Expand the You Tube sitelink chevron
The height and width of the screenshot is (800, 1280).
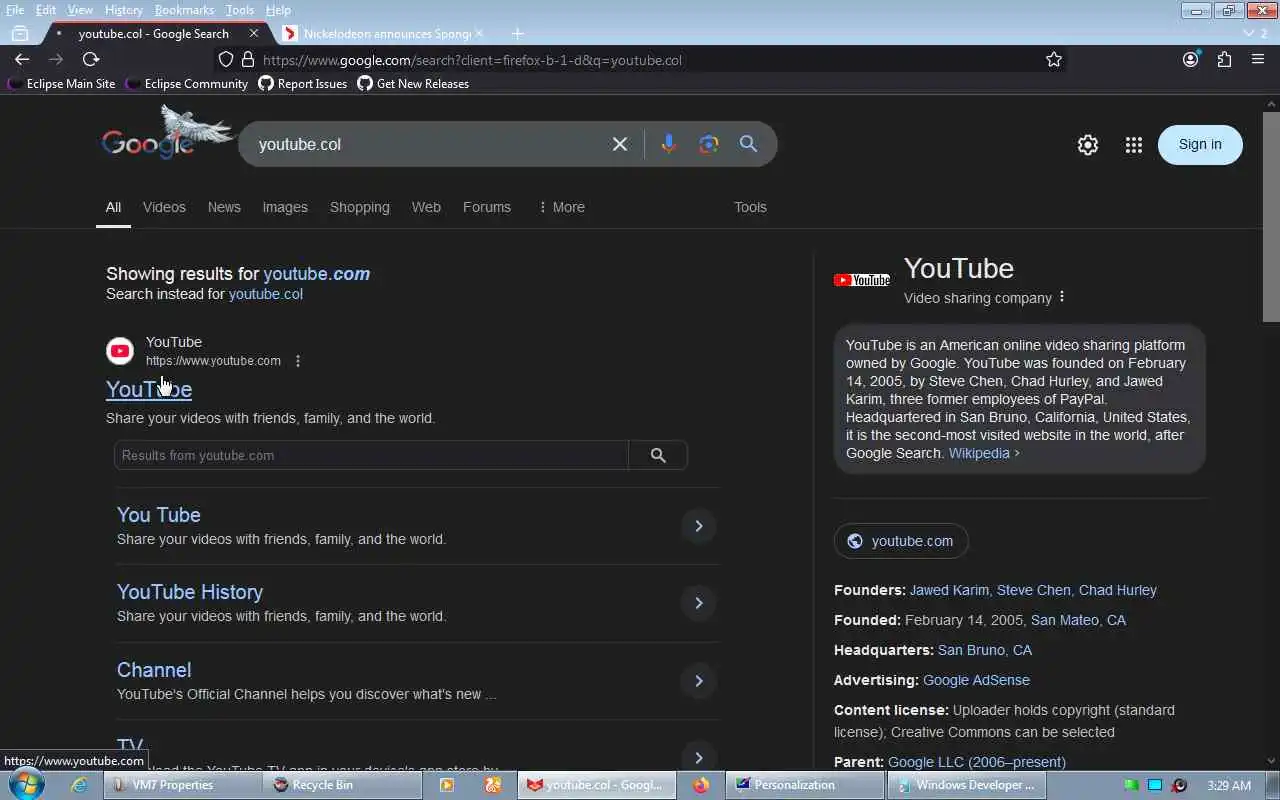tap(699, 526)
